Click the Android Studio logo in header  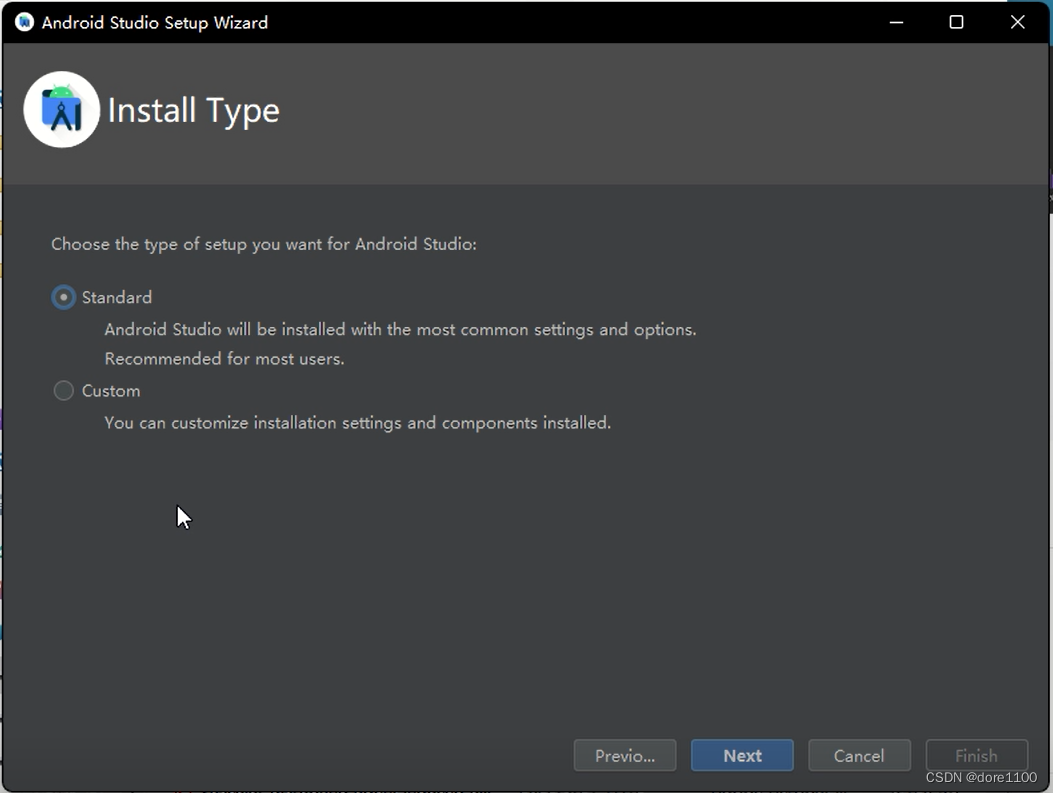coord(62,109)
